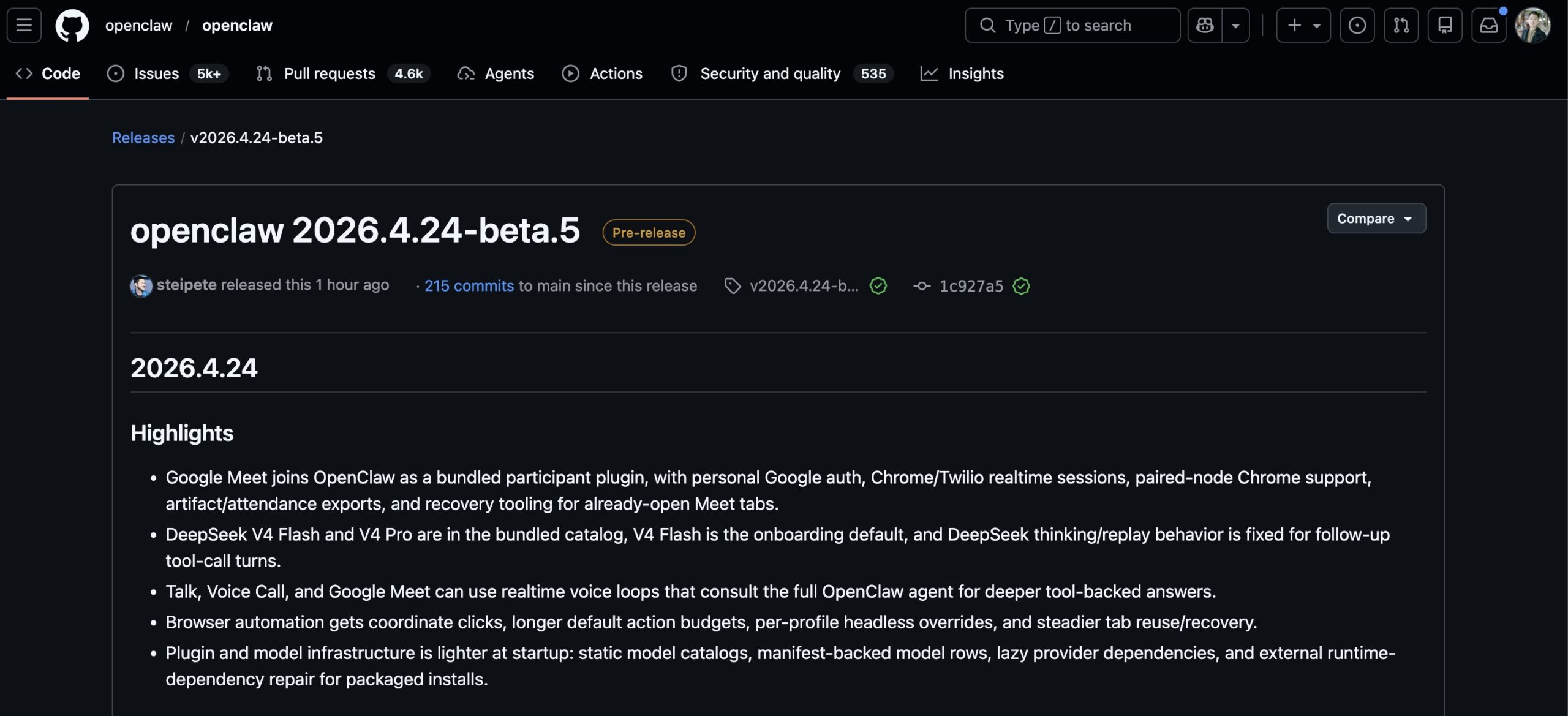This screenshot has height=716, width=1568.
Task: Open steipete's profile link
Action: coord(186,285)
